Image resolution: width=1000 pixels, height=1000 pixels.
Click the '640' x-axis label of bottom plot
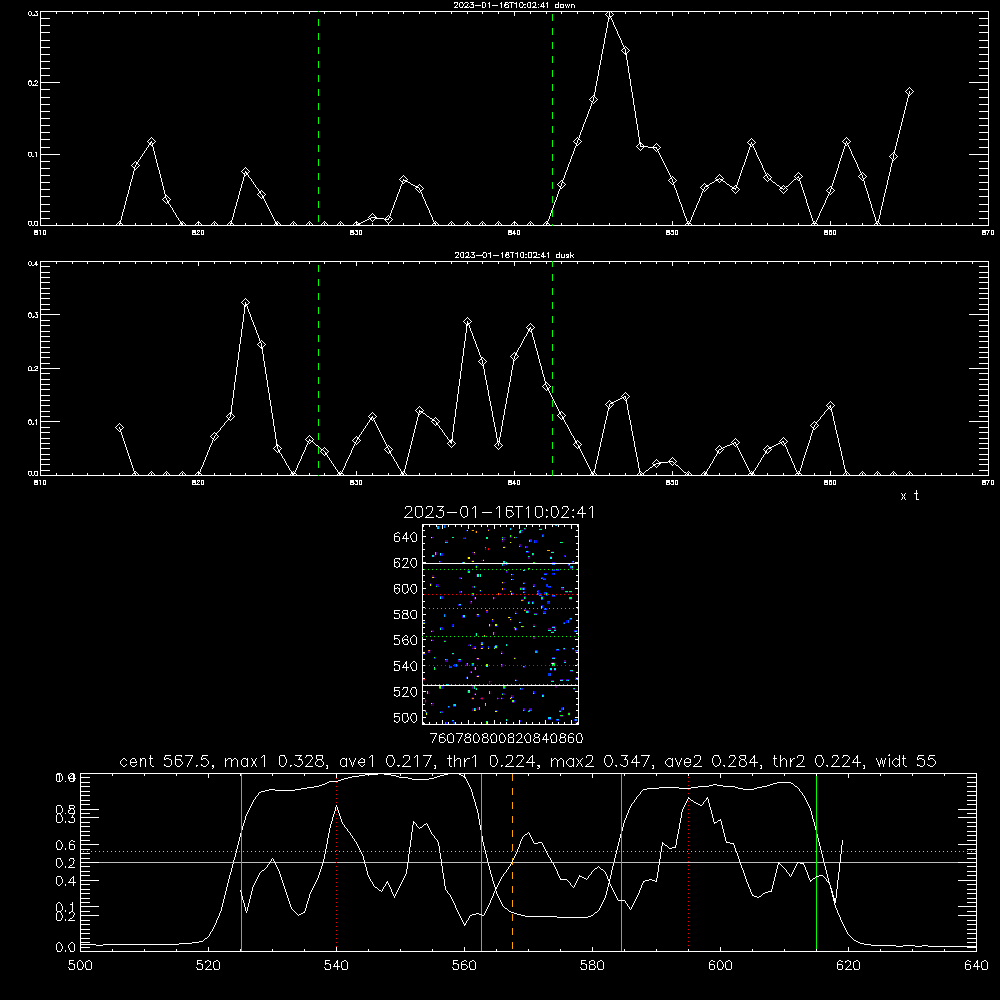click(x=976, y=966)
